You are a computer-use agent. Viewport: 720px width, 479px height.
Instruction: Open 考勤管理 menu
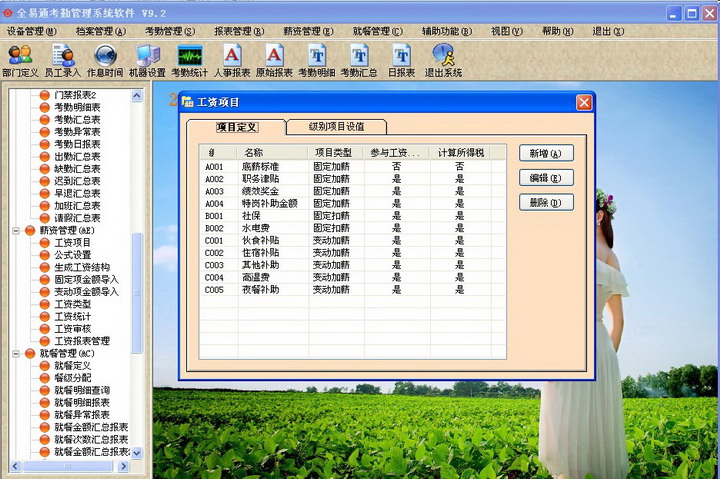click(170, 31)
